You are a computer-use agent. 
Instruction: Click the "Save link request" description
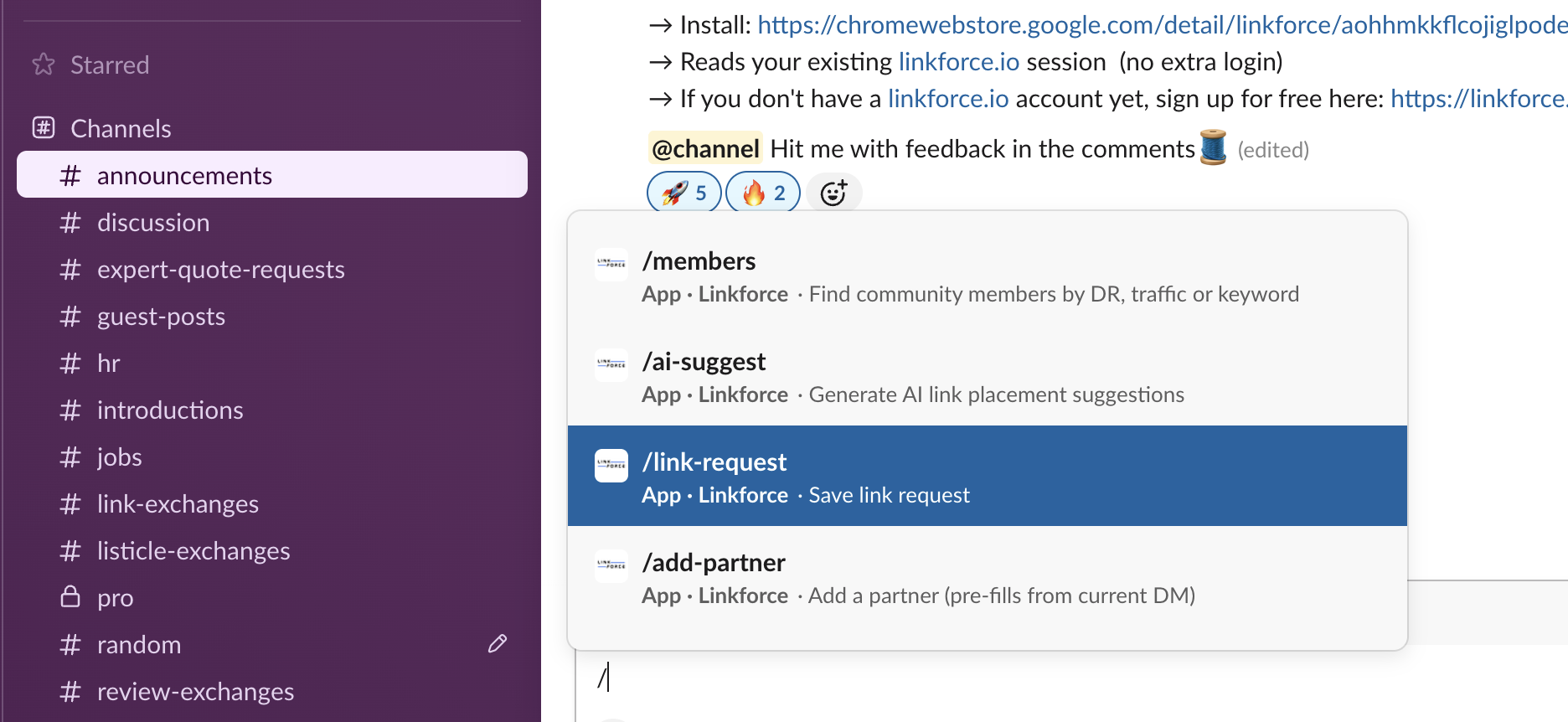coord(890,495)
